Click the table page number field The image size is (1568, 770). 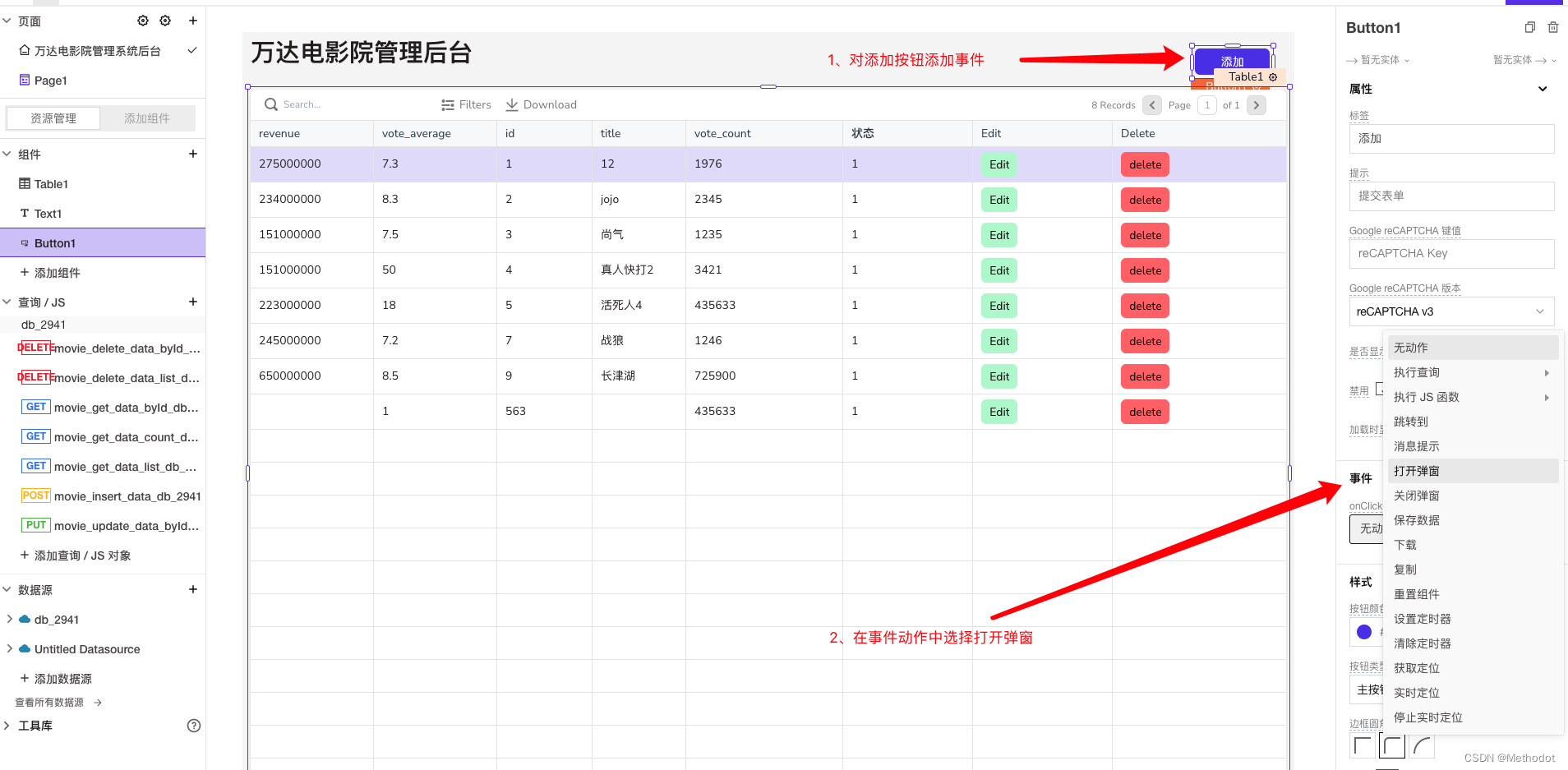coord(1207,105)
